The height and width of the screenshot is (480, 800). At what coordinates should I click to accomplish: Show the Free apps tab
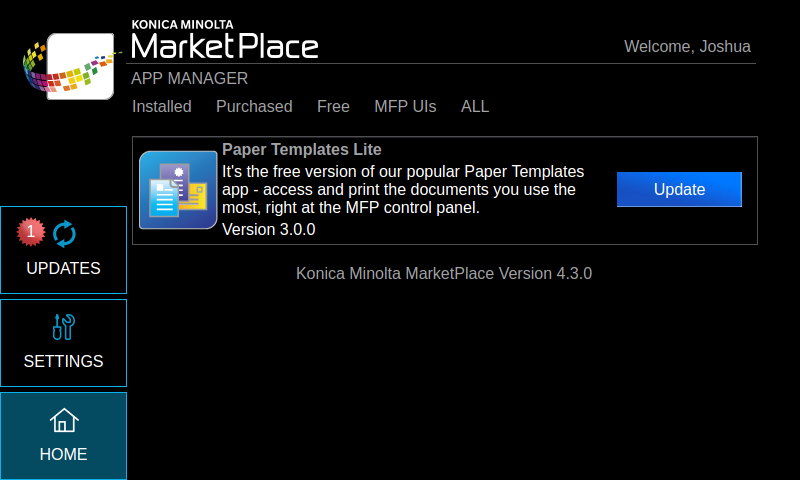(333, 106)
